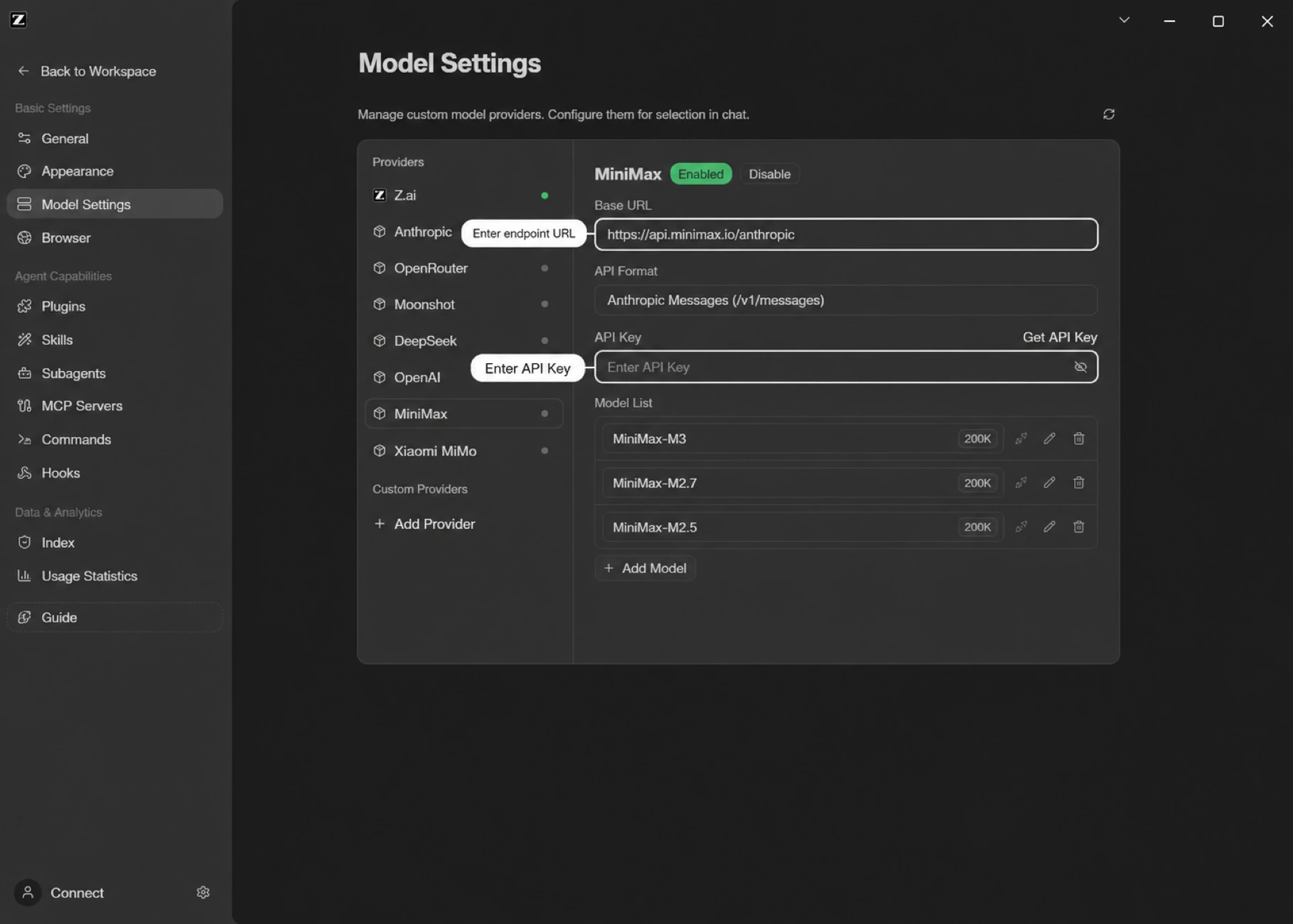Open the Guide button
This screenshot has height=924, width=1293.
click(114, 617)
